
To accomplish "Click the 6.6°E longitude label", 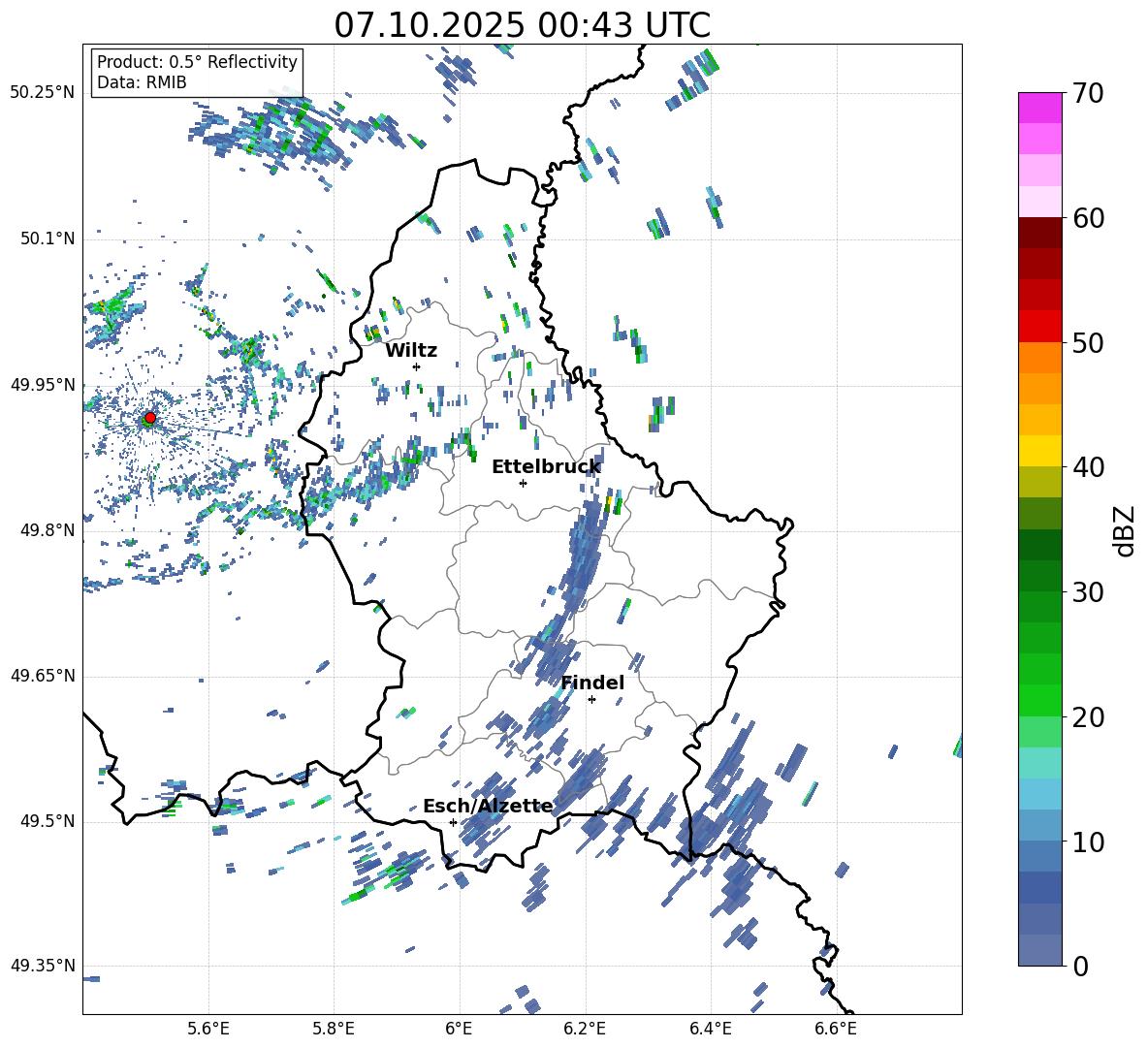I will pos(836,1029).
